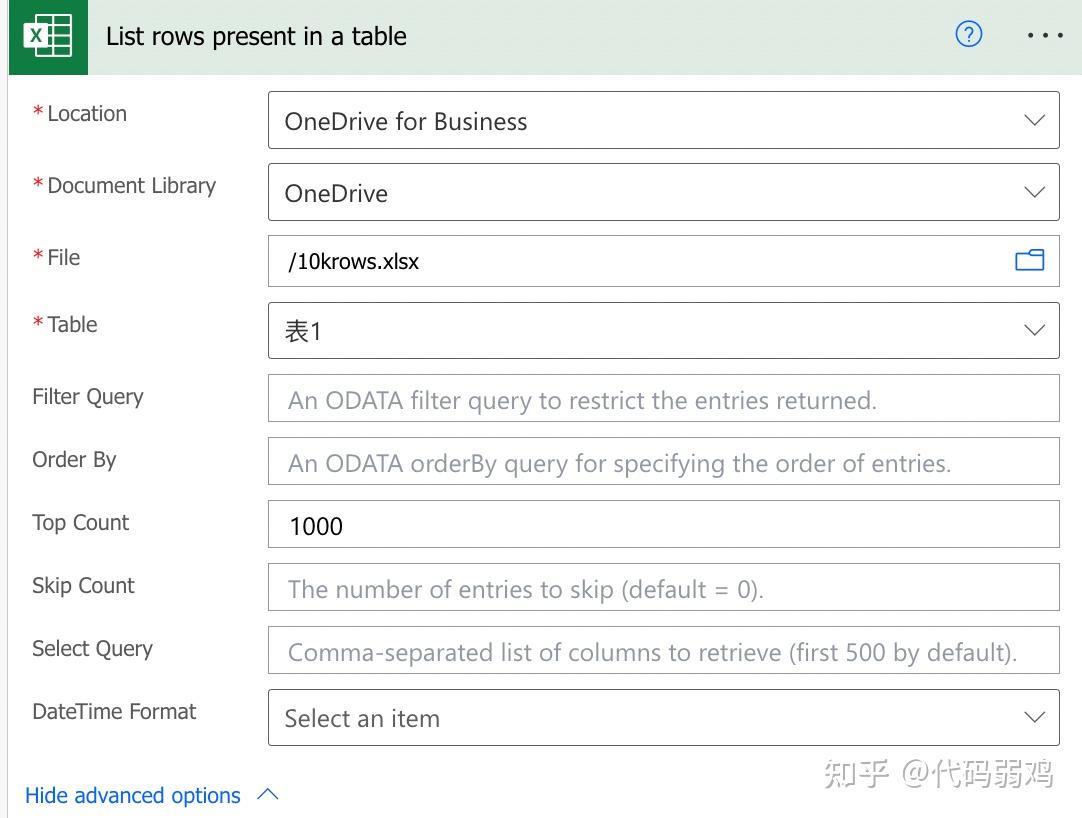Click the Excel connector icon

[47, 36]
